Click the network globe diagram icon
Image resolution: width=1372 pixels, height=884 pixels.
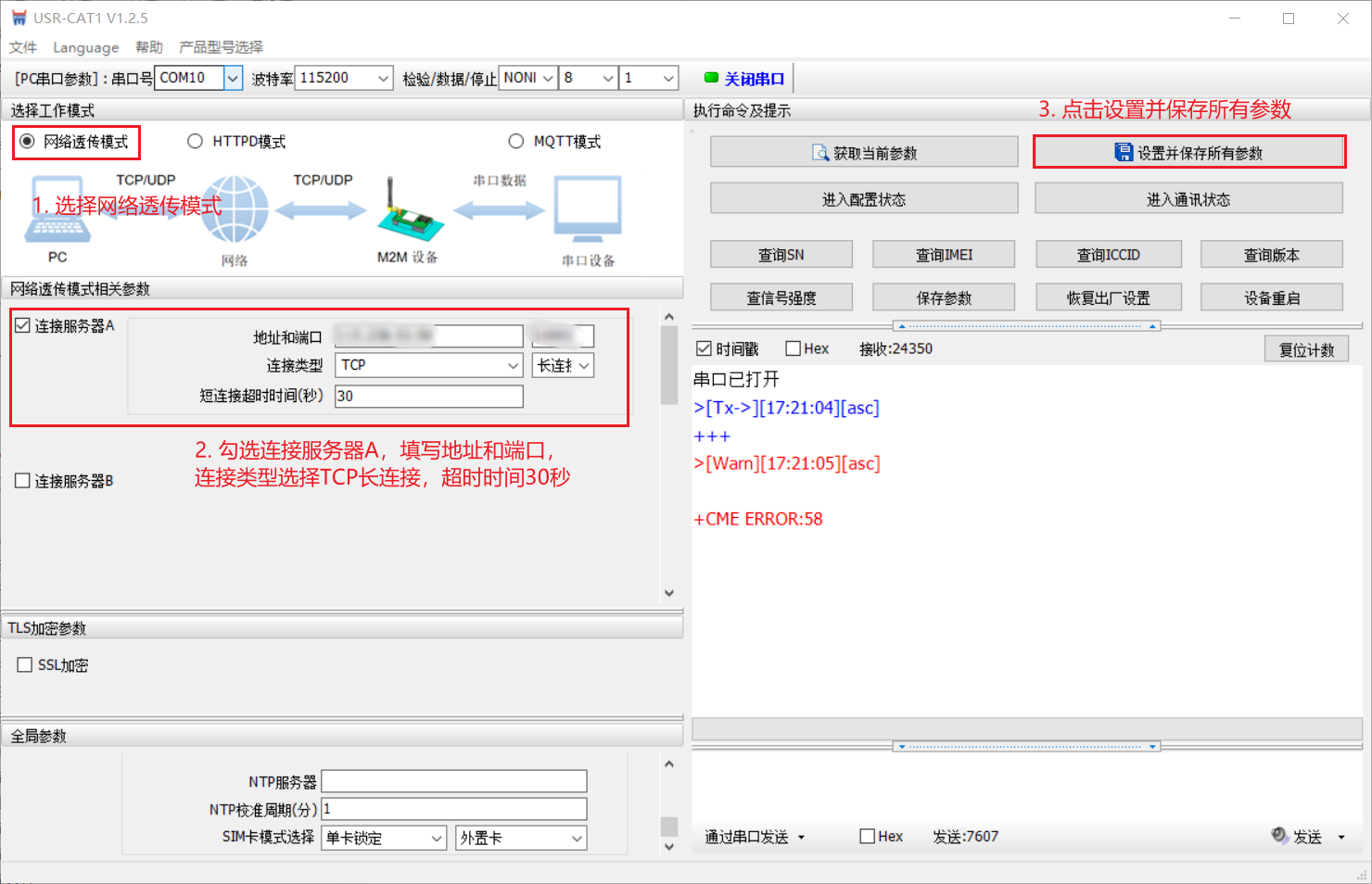point(235,210)
